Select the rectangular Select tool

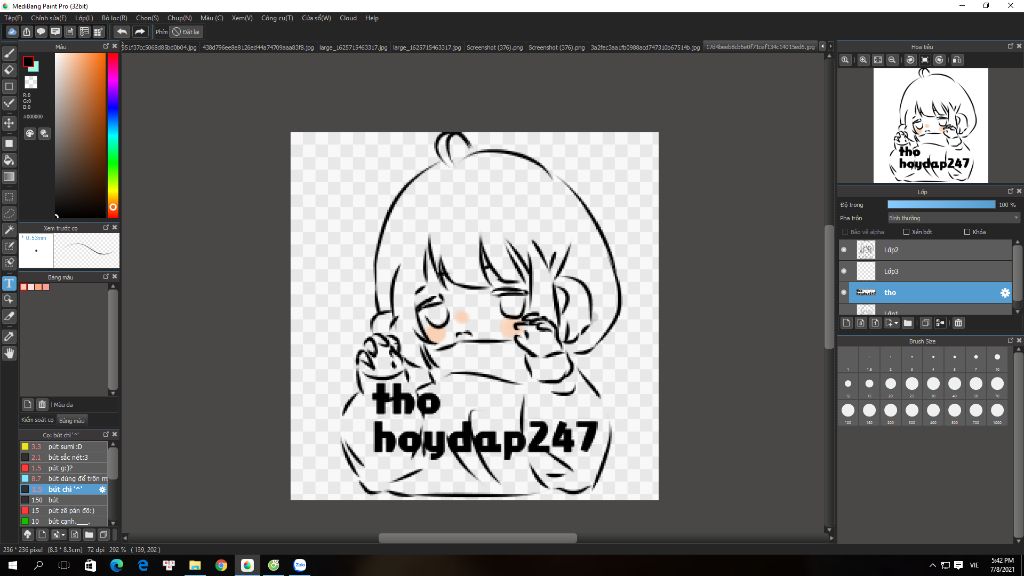coord(9,197)
